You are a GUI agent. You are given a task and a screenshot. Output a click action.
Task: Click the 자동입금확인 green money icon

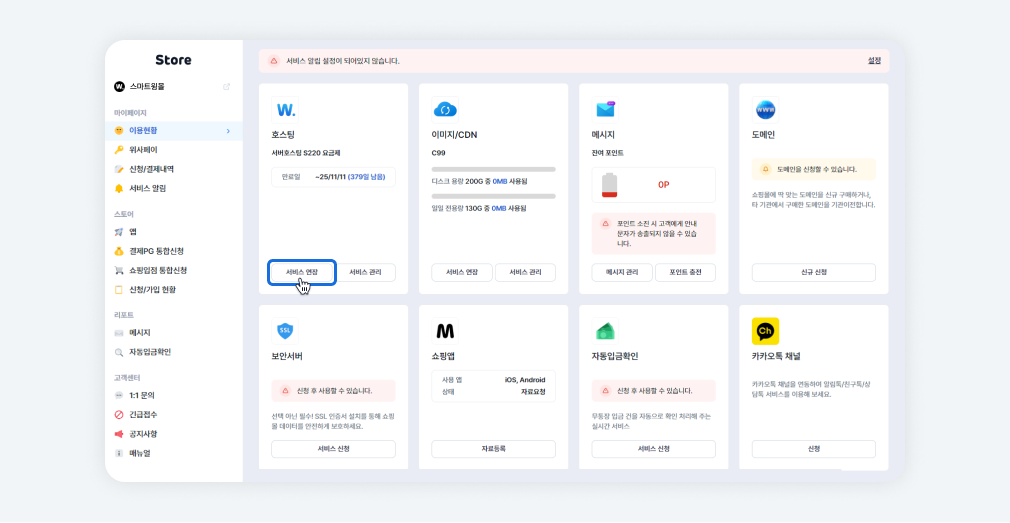point(605,331)
